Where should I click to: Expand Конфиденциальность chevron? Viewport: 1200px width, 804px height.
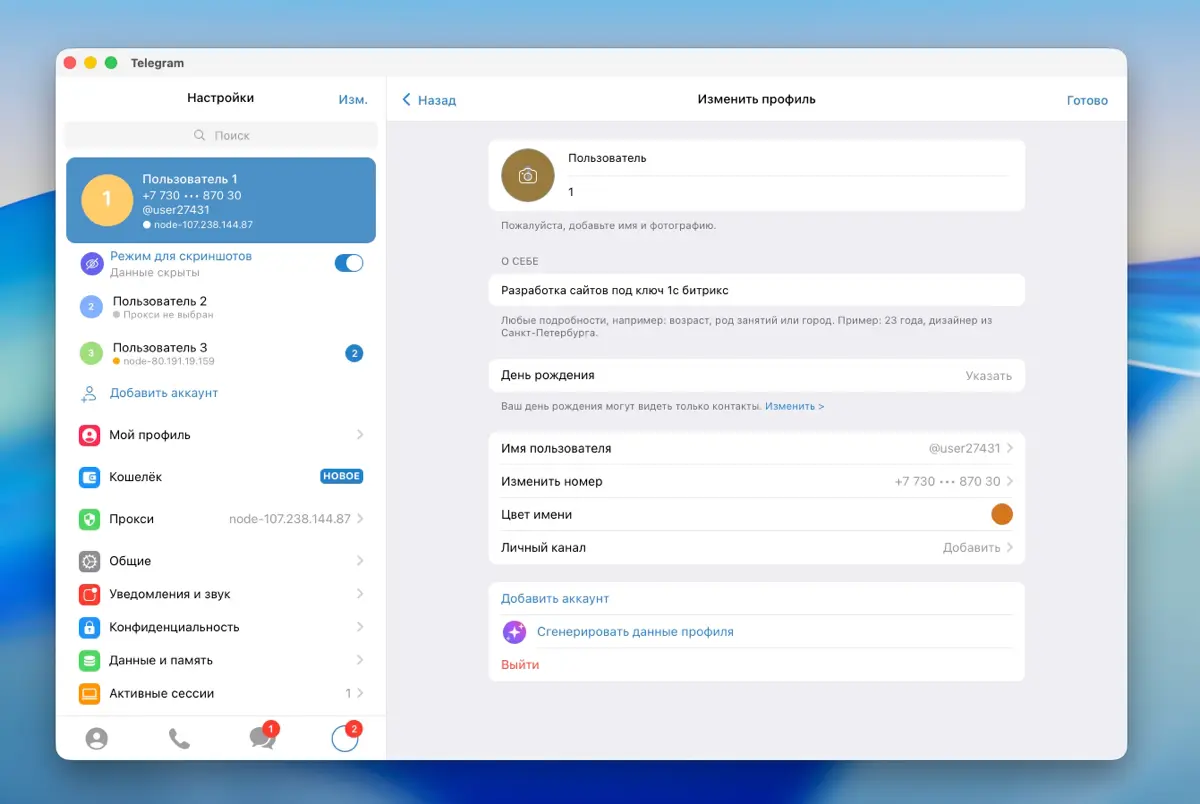(360, 627)
